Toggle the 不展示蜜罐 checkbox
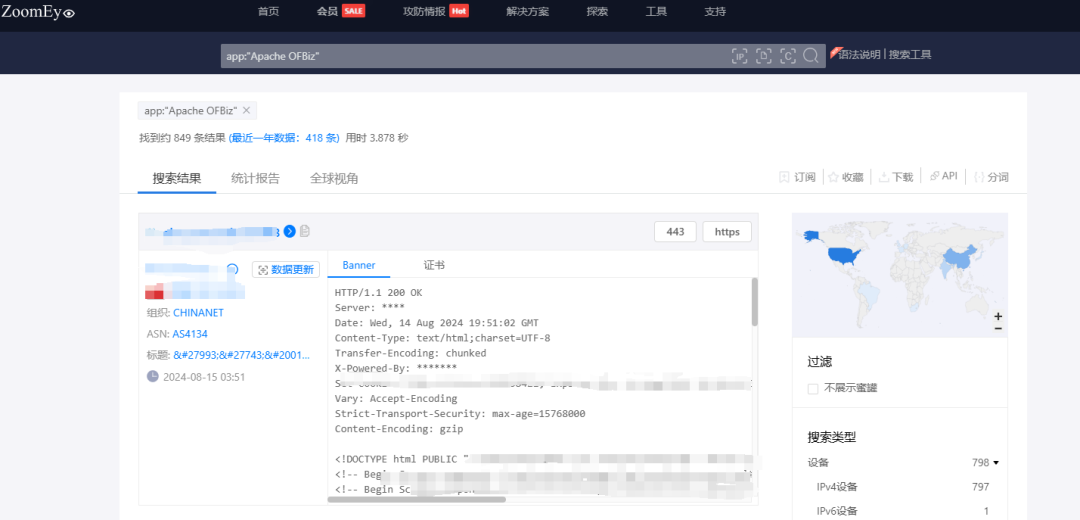Viewport: 1080px width, 520px height. pos(813,389)
